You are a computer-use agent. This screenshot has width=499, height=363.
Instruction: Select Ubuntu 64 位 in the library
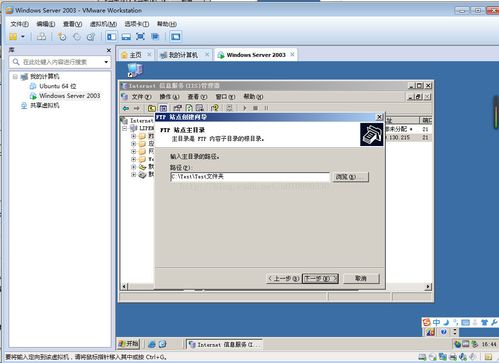tap(57, 86)
